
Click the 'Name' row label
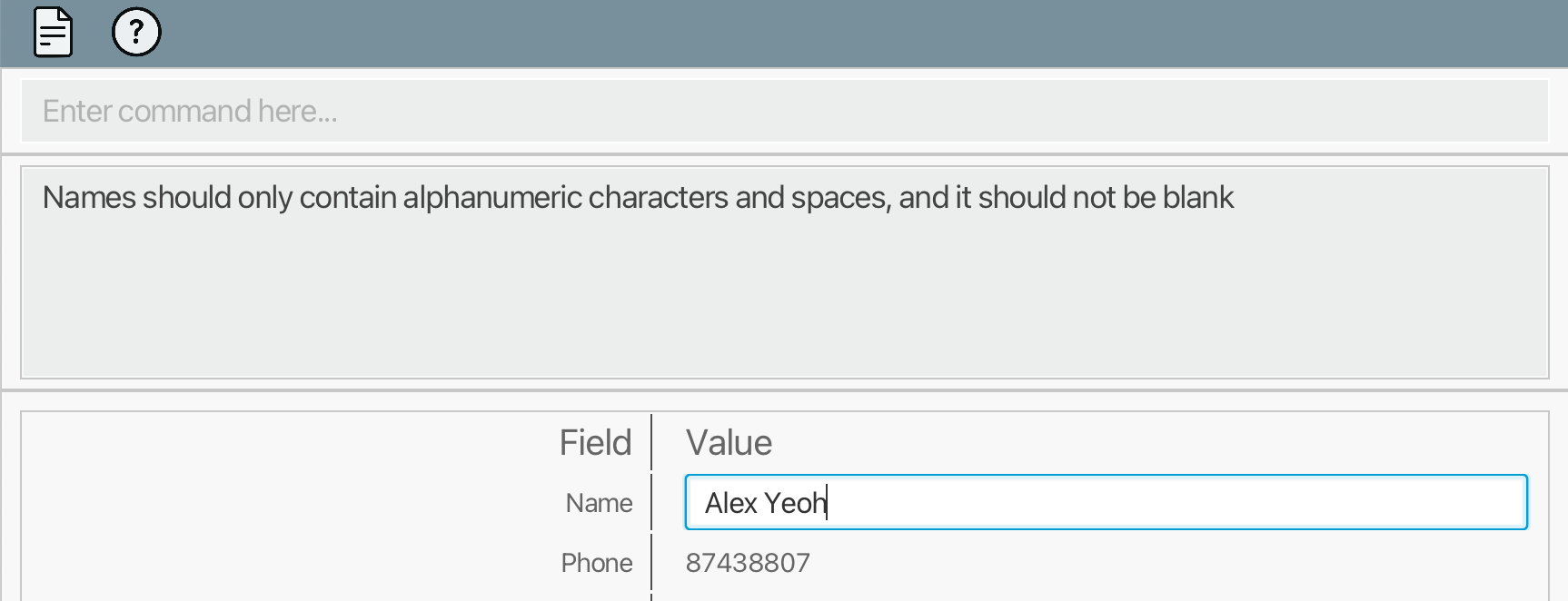(x=599, y=503)
